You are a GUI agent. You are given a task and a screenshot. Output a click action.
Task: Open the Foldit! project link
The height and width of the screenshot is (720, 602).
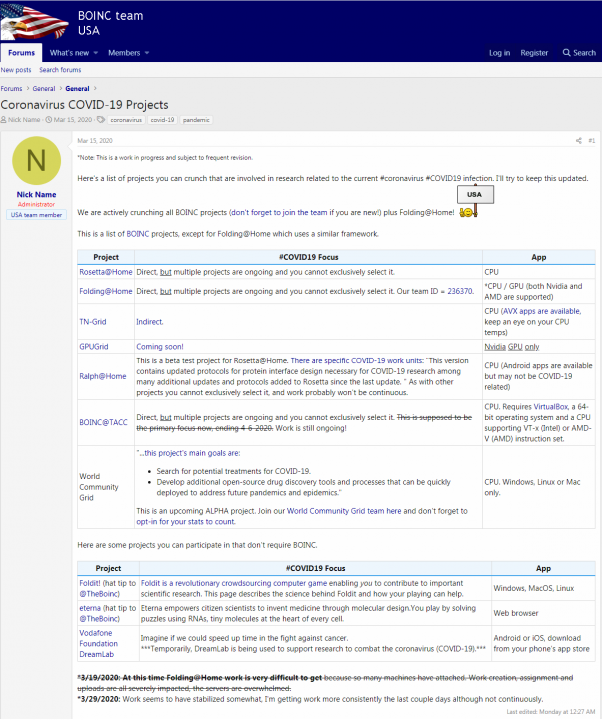click(x=90, y=583)
